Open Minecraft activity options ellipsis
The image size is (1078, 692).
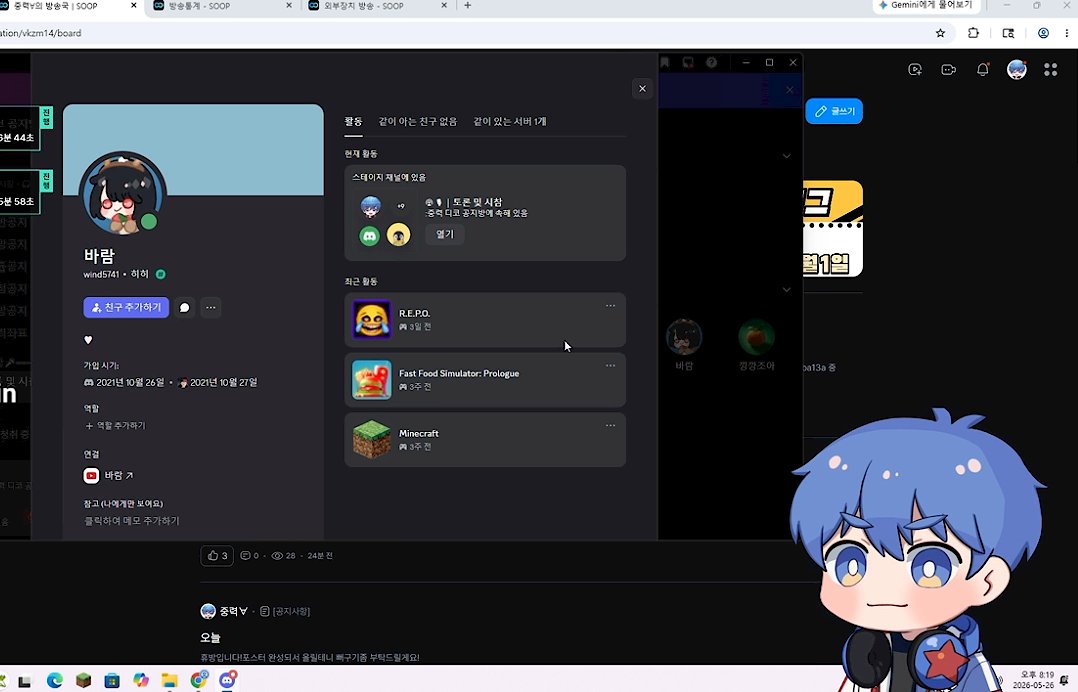[610, 425]
